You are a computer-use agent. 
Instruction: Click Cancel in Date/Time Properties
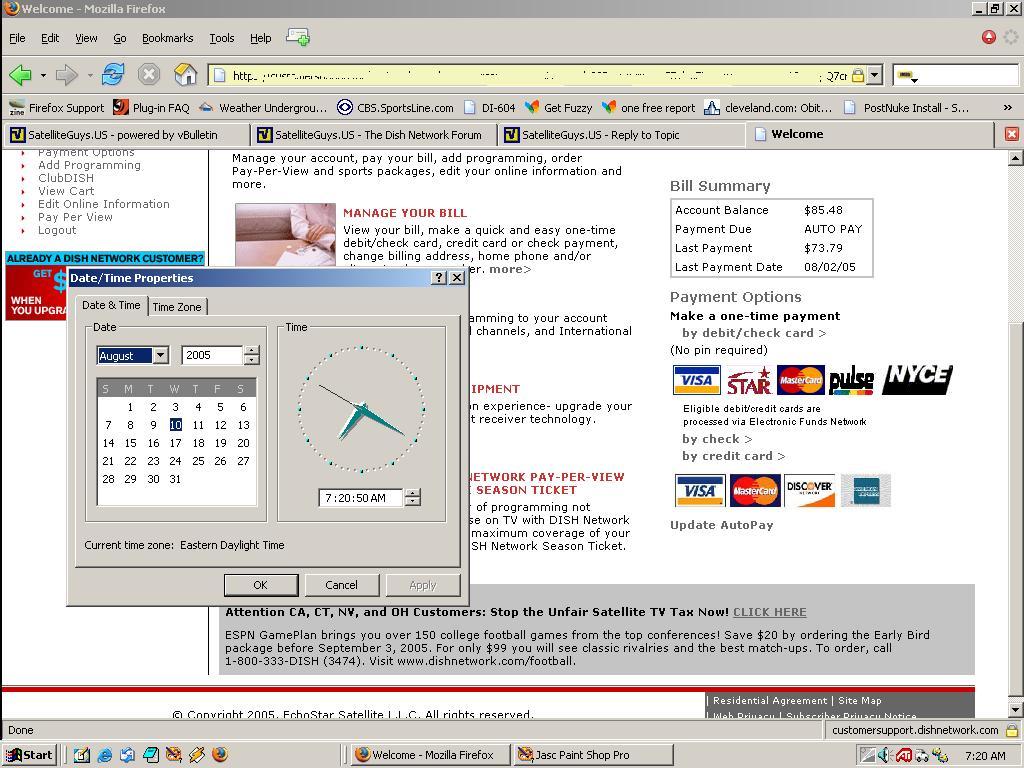pyautogui.click(x=342, y=585)
